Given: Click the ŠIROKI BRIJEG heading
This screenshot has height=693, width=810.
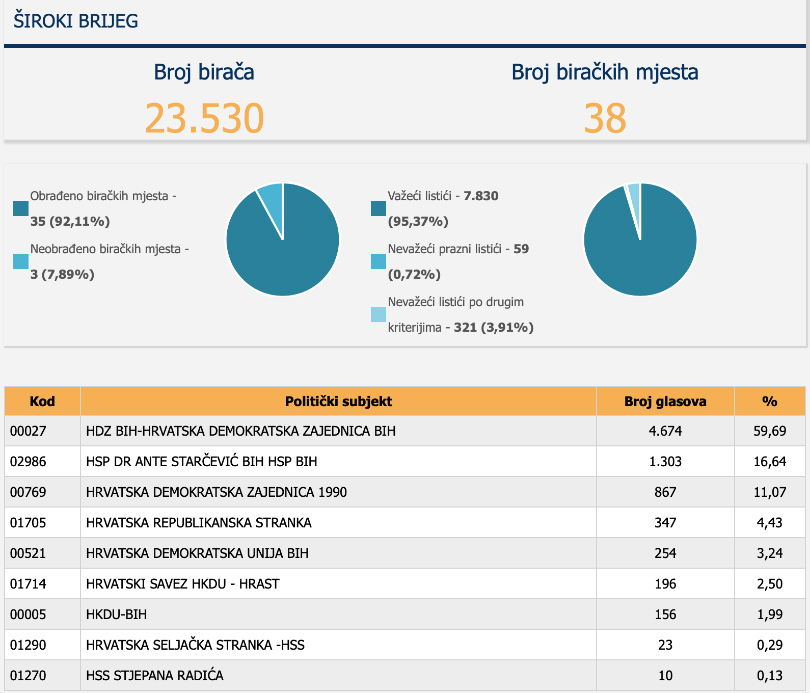Looking at the screenshot, I should click(x=76, y=21).
